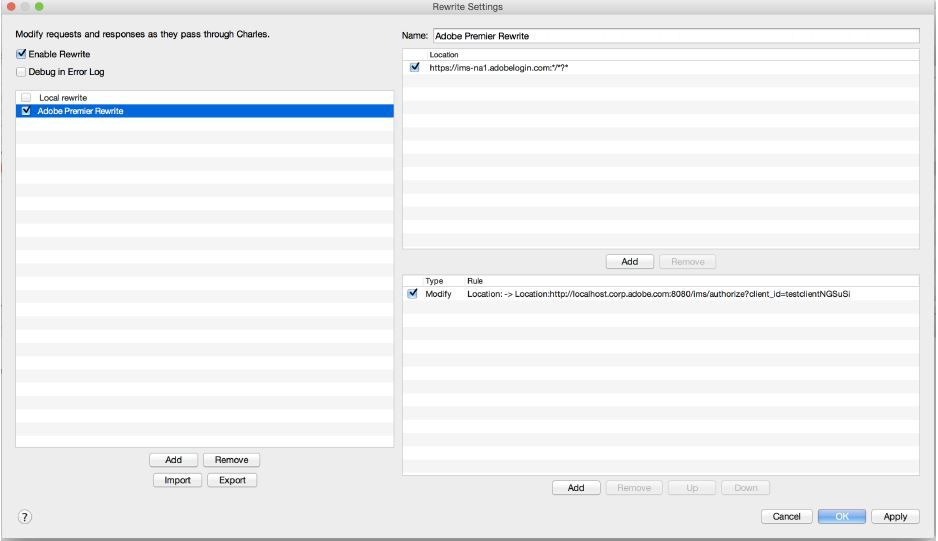Click Cancel to discard changes
The height and width of the screenshot is (541, 938).
click(786, 516)
